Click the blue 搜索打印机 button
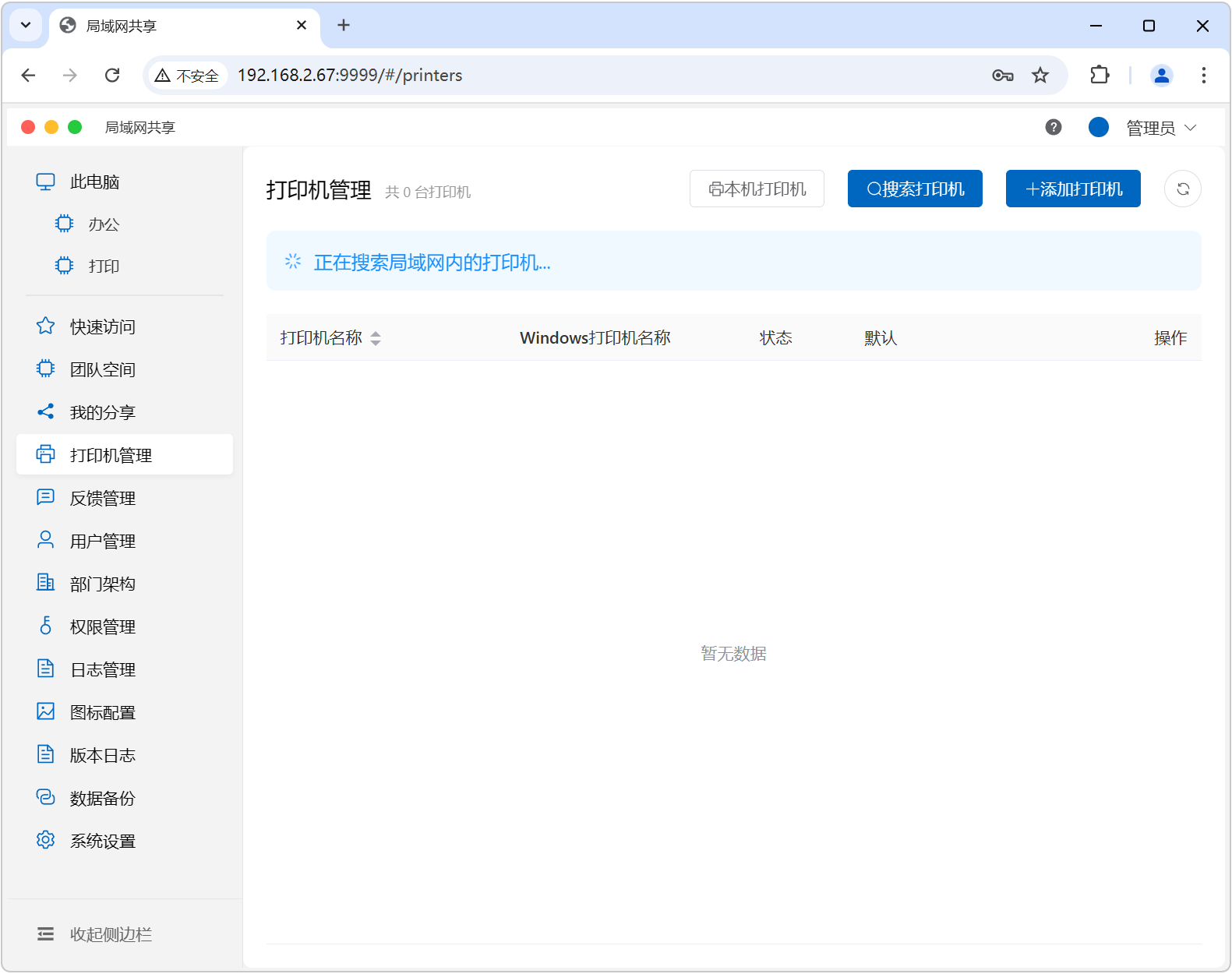 tap(915, 189)
